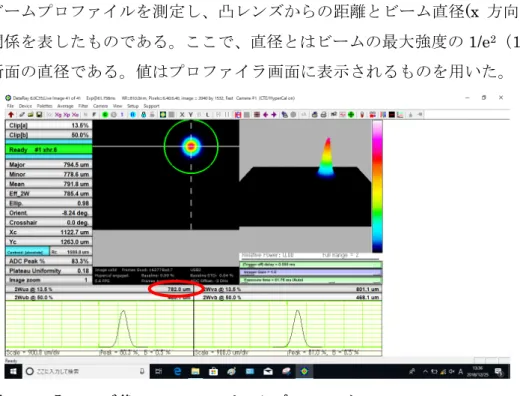Click the teal padlock toolbar icon

143,115
